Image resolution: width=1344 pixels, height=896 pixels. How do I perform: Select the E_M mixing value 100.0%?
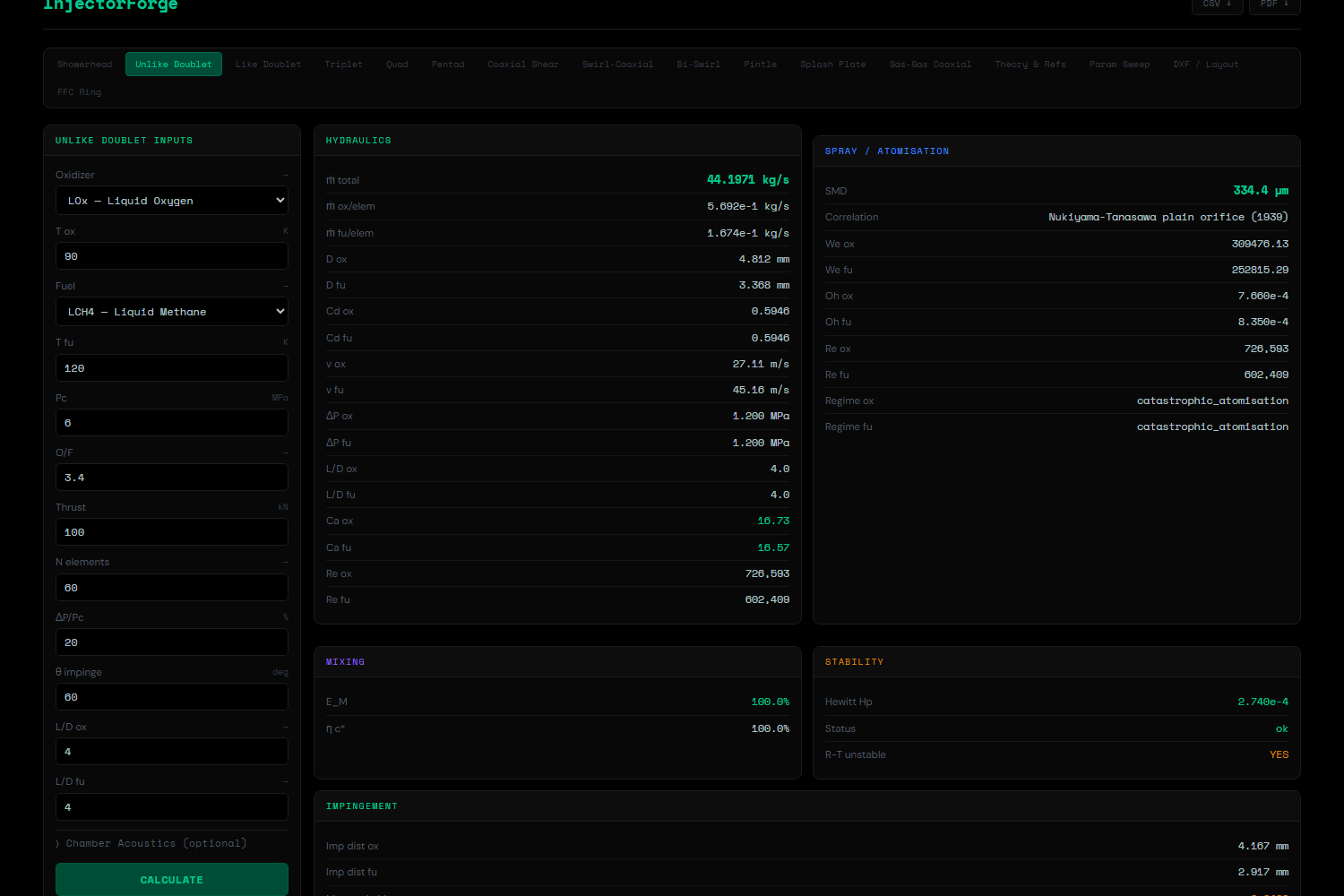pos(770,702)
